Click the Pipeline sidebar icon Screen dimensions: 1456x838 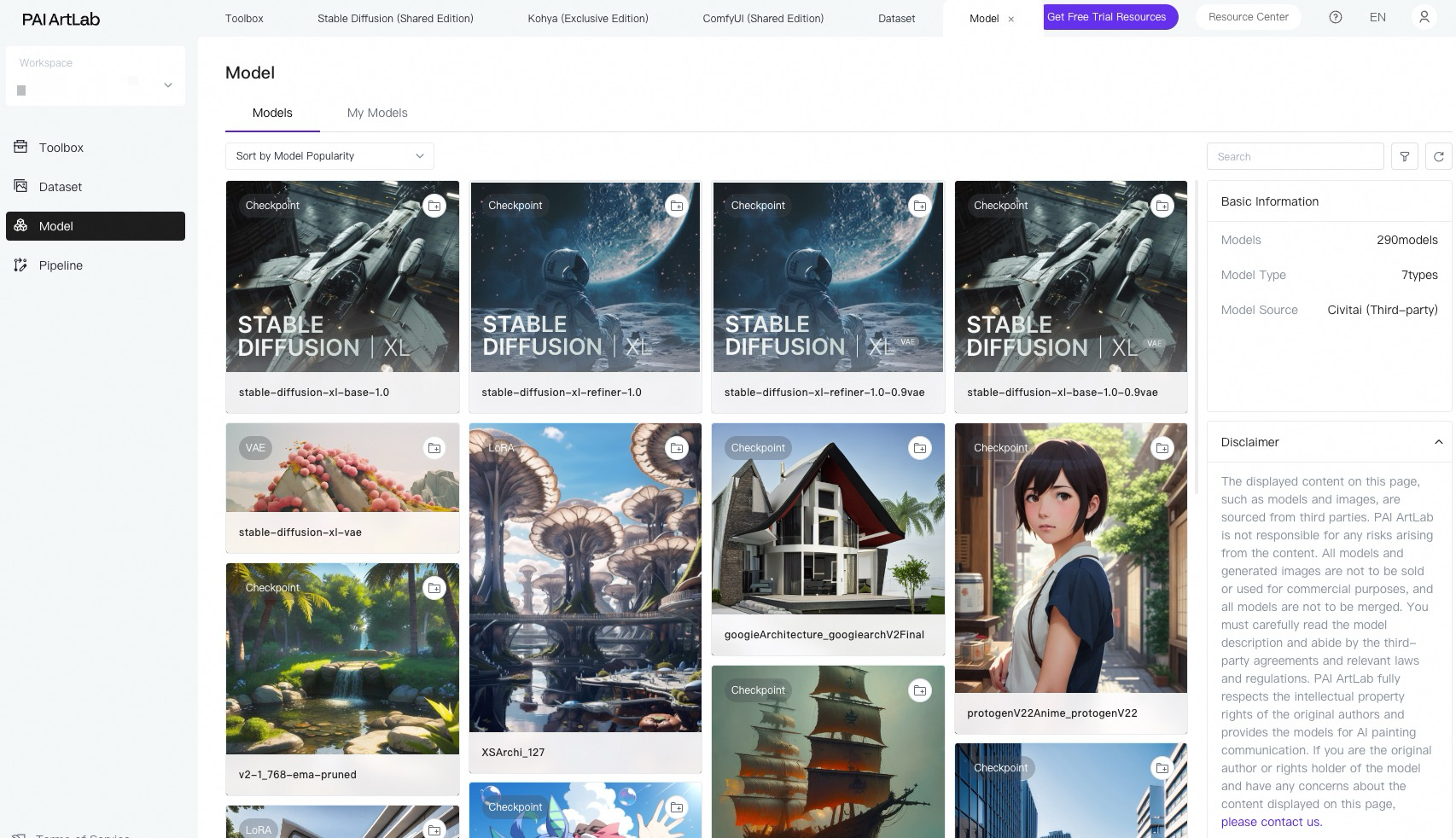[x=20, y=265]
